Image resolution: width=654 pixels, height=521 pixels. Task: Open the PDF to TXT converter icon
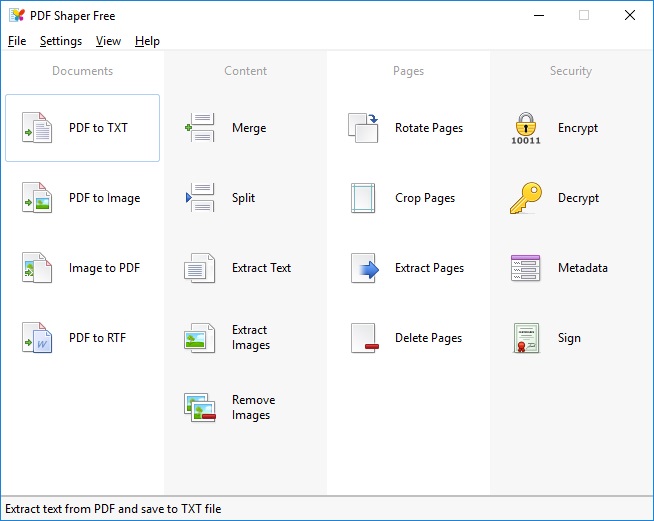[37, 128]
